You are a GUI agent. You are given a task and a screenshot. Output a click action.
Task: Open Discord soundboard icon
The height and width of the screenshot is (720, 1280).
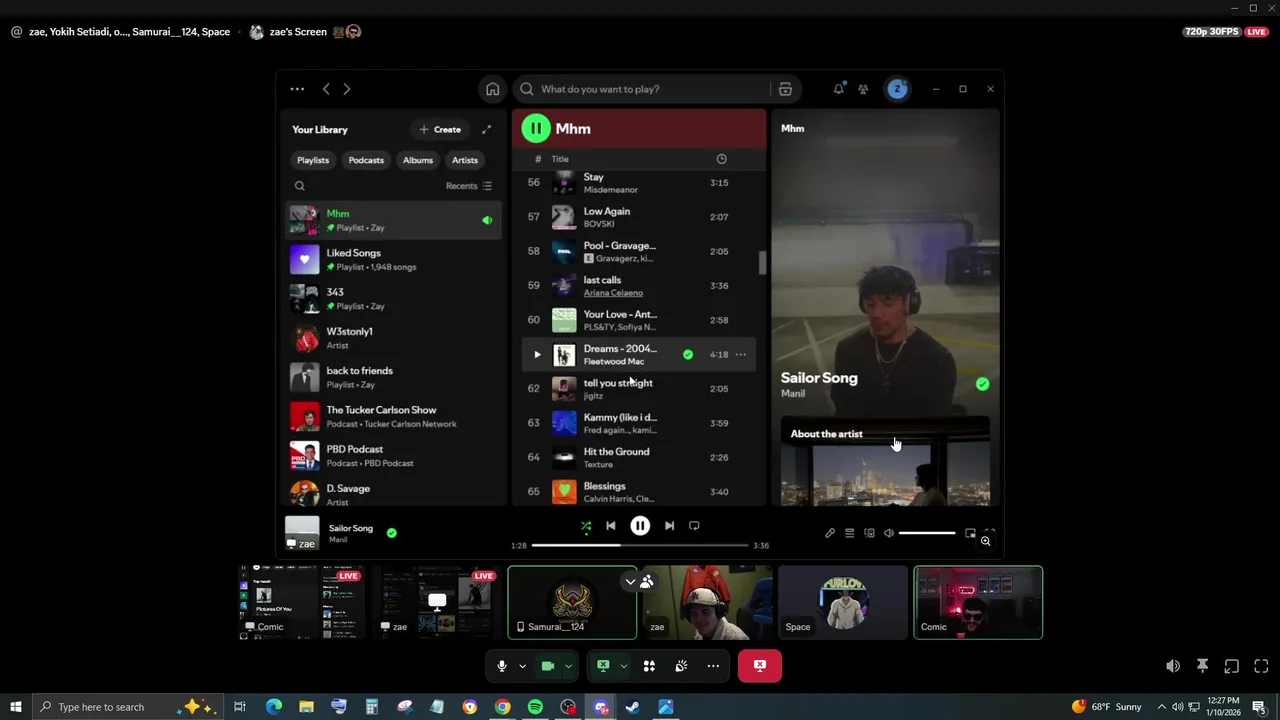click(x=681, y=666)
